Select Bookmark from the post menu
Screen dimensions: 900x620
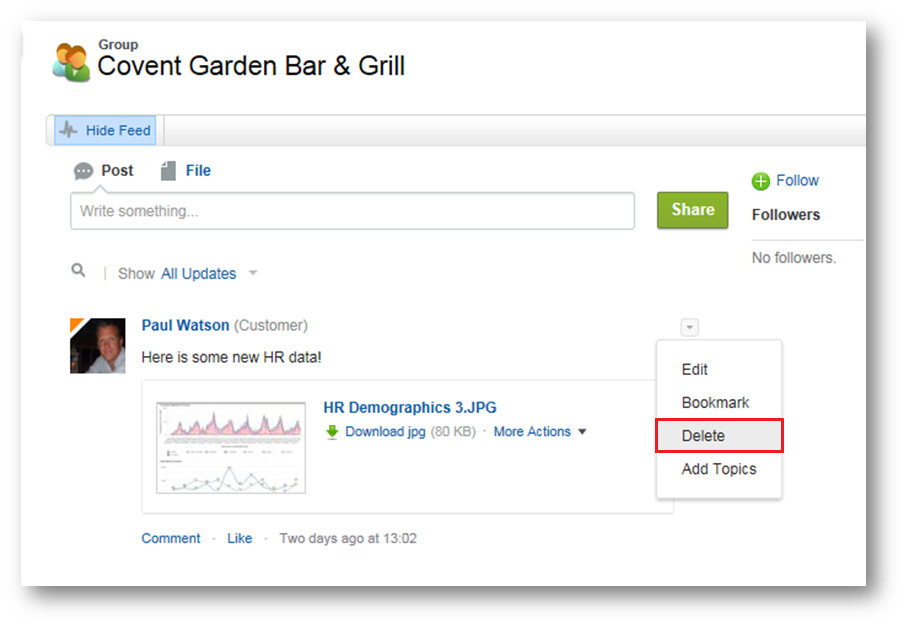click(x=715, y=402)
